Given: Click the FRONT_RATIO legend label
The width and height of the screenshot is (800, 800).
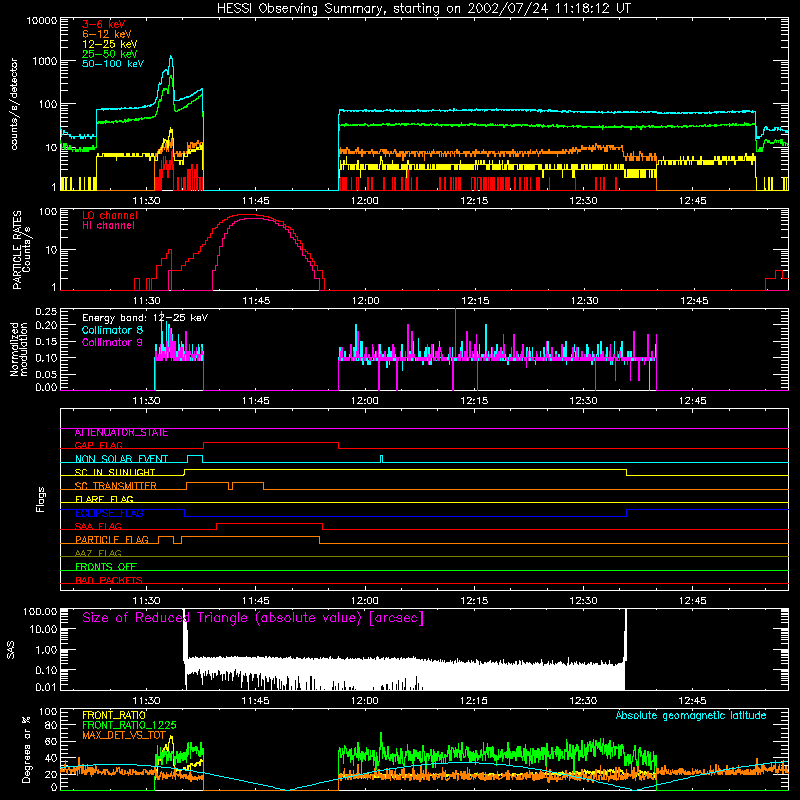Looking at the screenshot, I should click(114, 715).
